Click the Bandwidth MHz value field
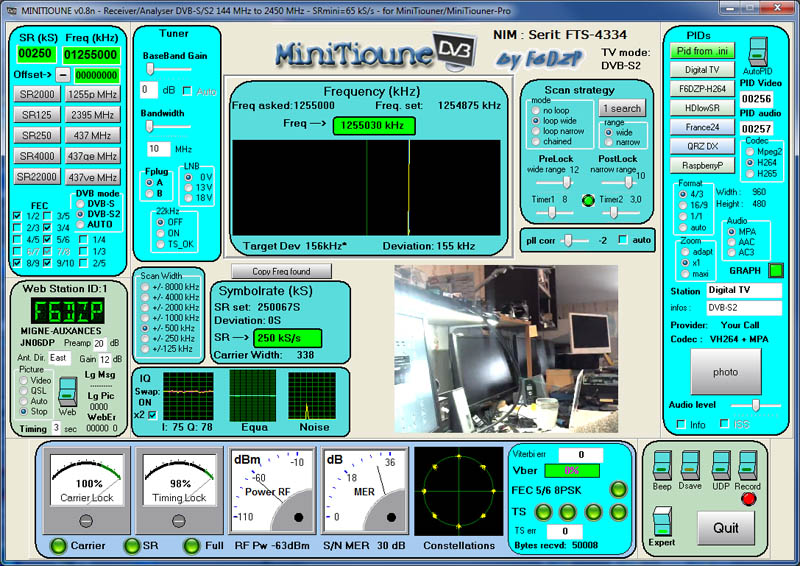This screenshot has height=566, width=800. pos(158,149)
